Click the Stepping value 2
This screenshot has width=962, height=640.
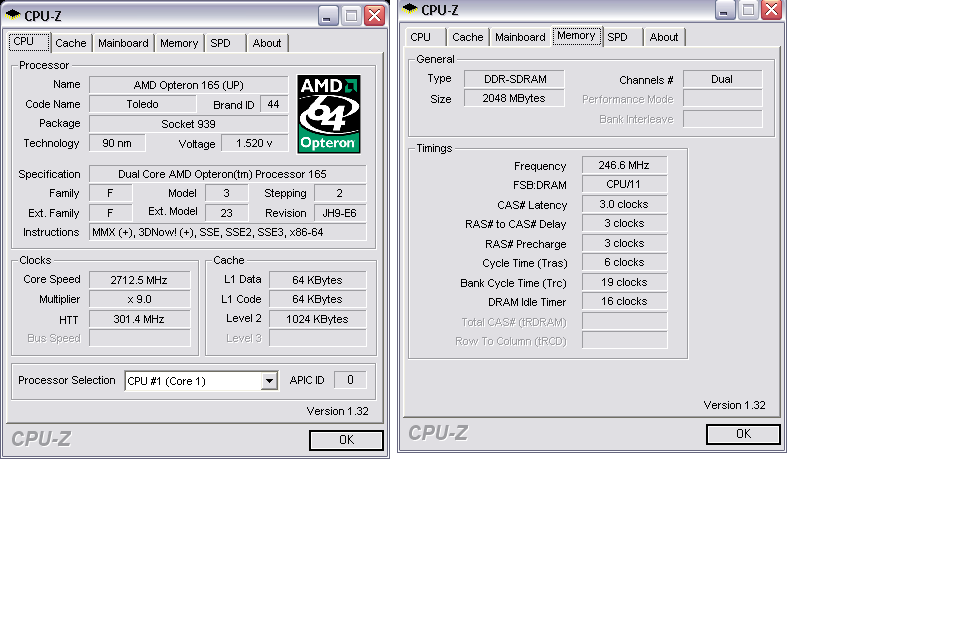coord(340,193)
